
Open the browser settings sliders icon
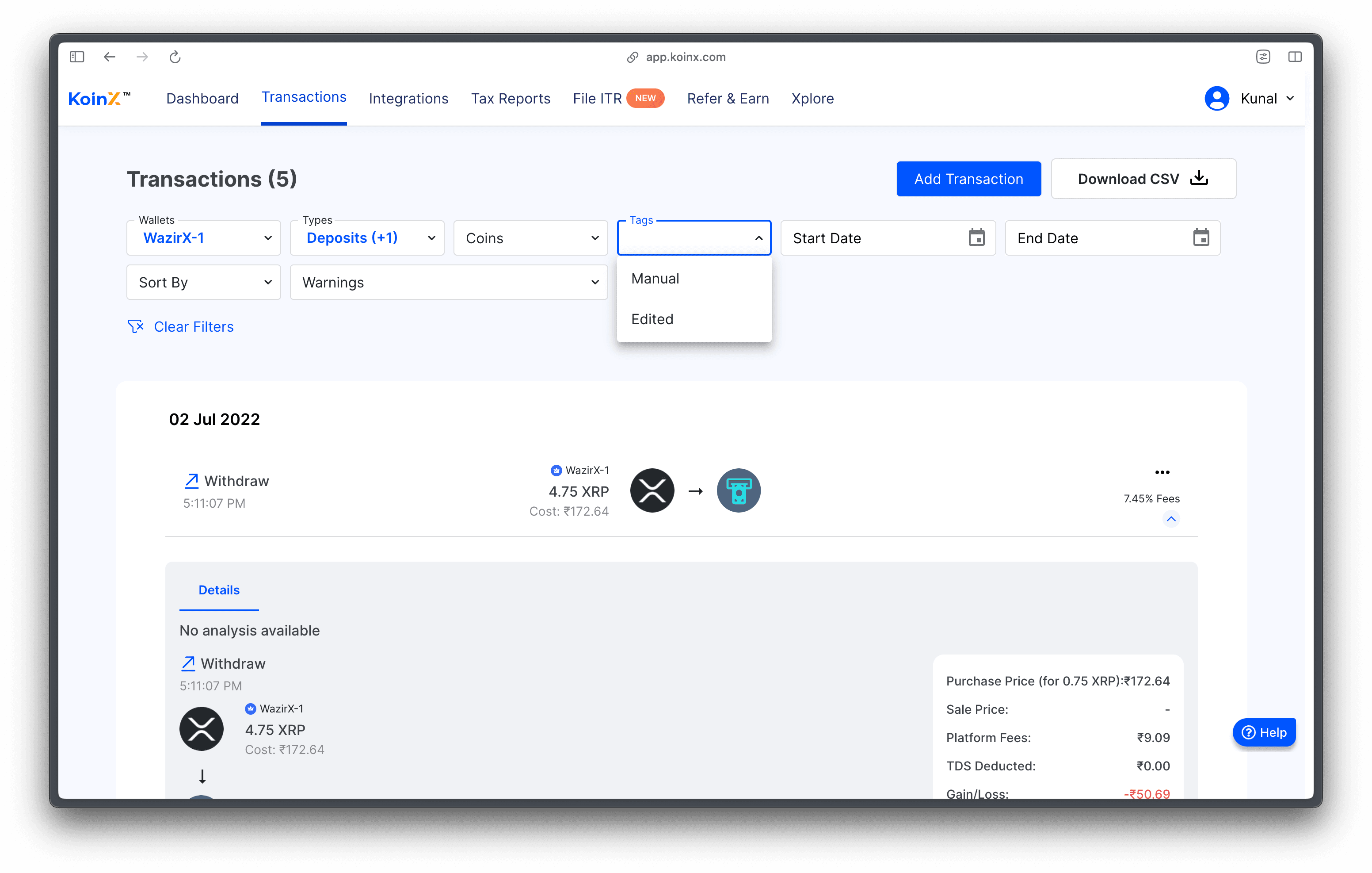coord(1263,57)
